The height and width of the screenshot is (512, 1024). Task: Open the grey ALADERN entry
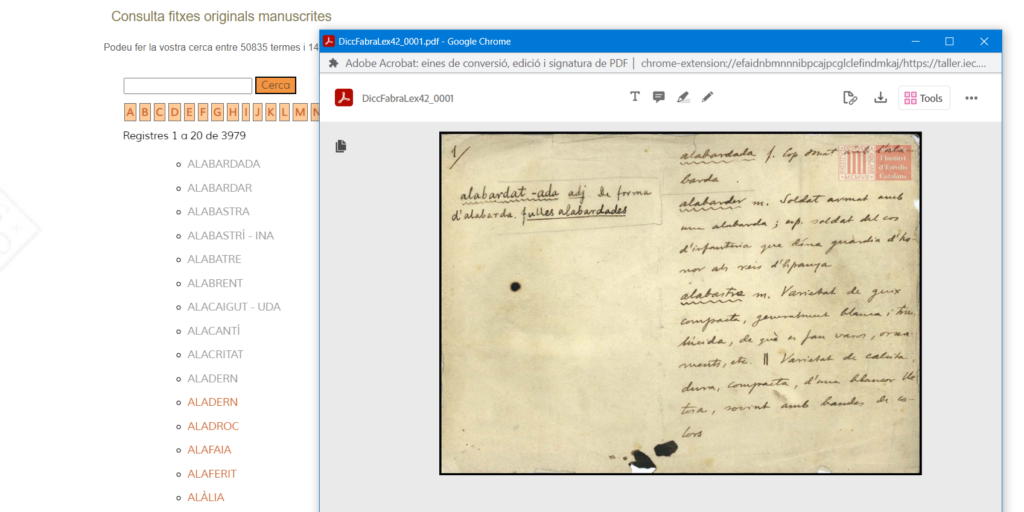point(212,379)
